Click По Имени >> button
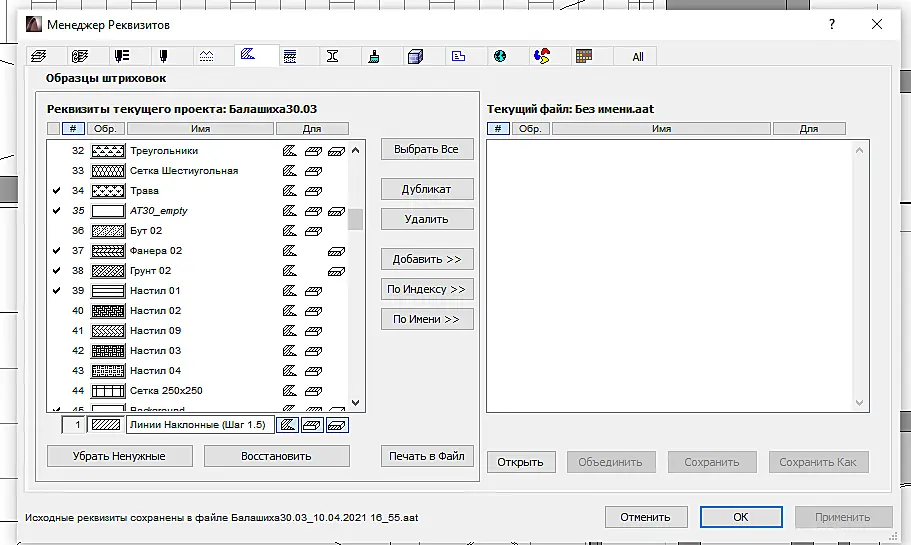 coord(427,319)
